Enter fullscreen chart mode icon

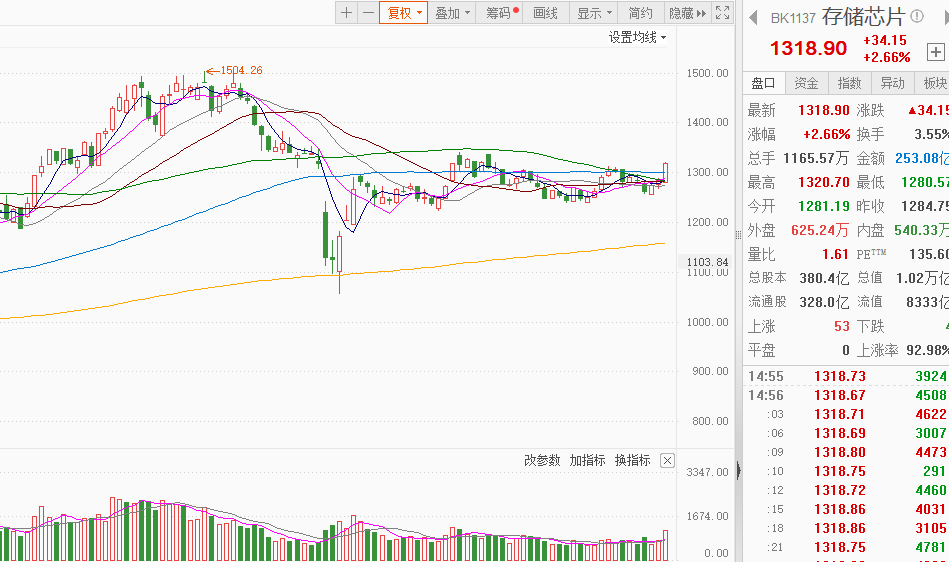(721, 13)
